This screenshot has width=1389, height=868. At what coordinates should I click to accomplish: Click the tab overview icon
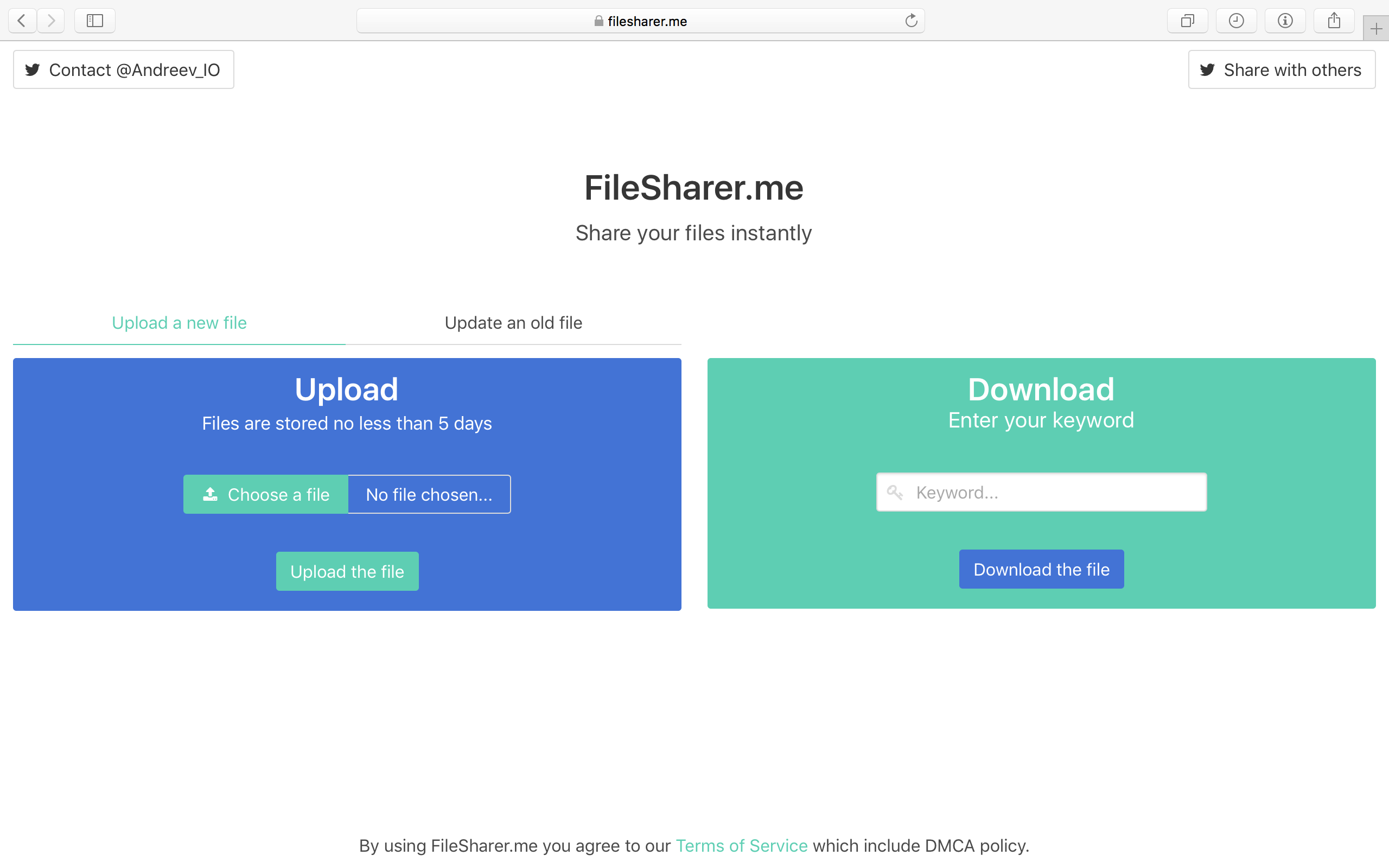click(1188, 21)
